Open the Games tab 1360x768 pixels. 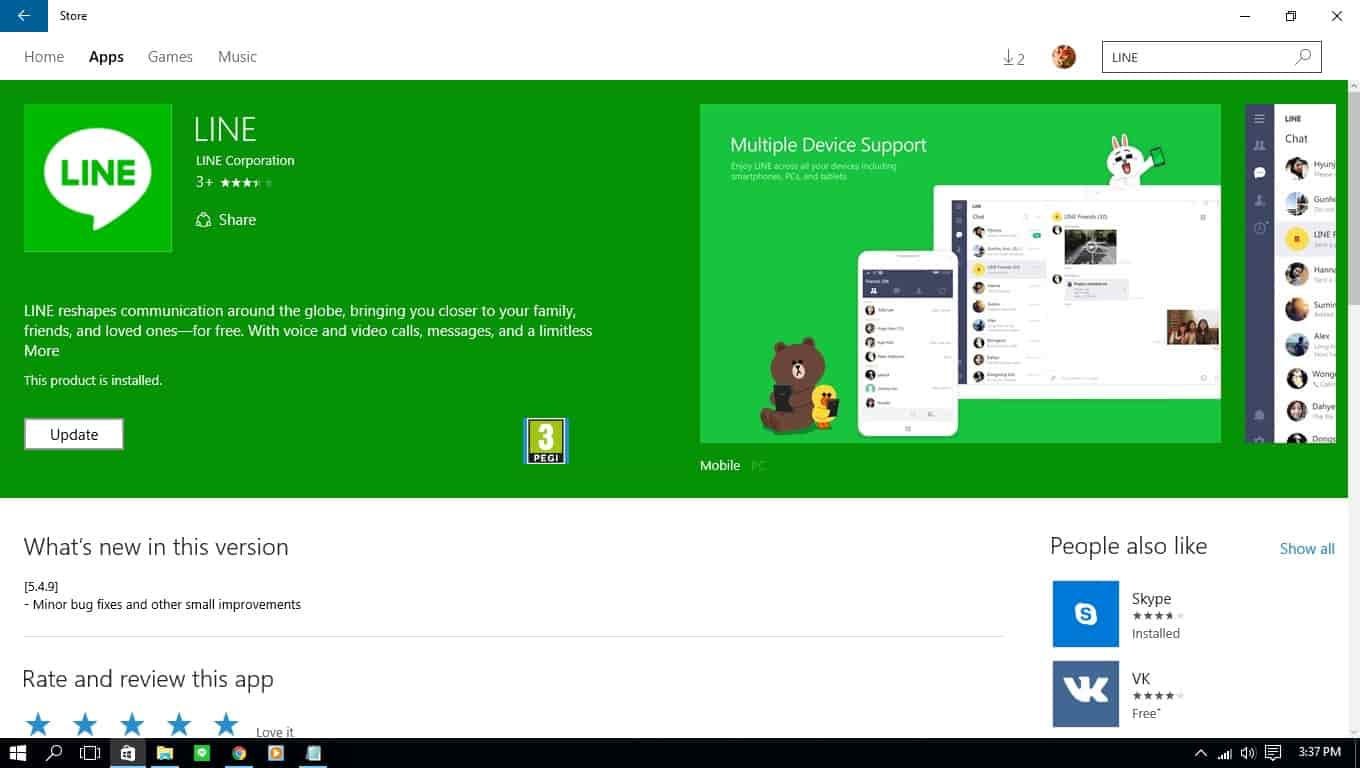tap(170, 57)
